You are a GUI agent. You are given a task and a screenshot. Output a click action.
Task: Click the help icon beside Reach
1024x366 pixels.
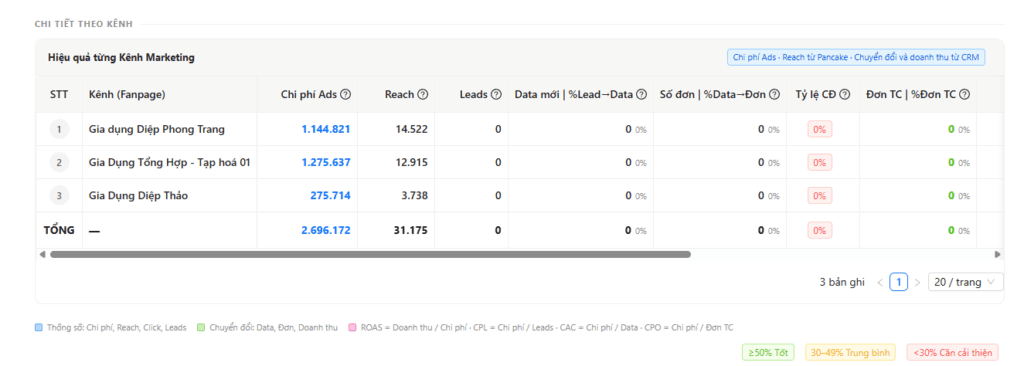[423, 95]
